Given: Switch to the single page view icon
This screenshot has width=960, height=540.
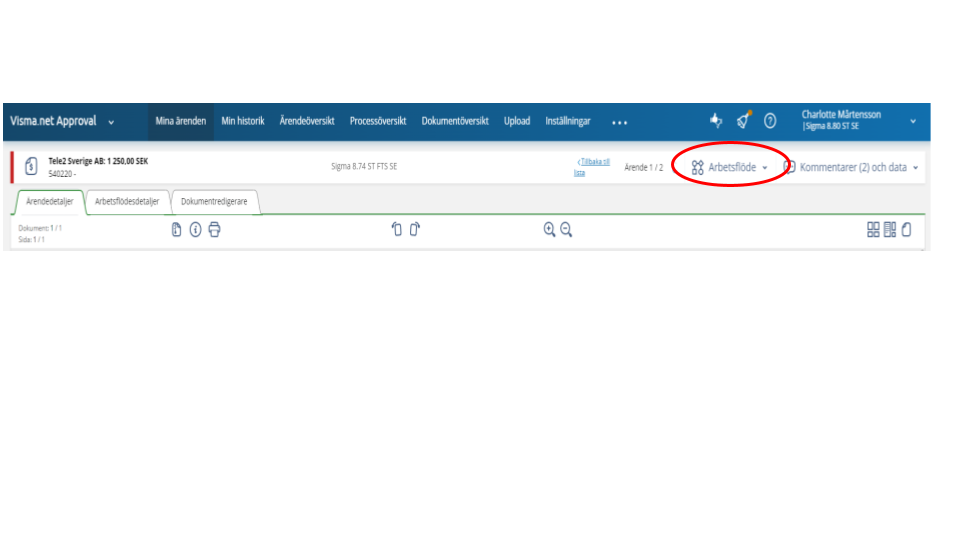Looking at the screenshot, I should (907, 230).
